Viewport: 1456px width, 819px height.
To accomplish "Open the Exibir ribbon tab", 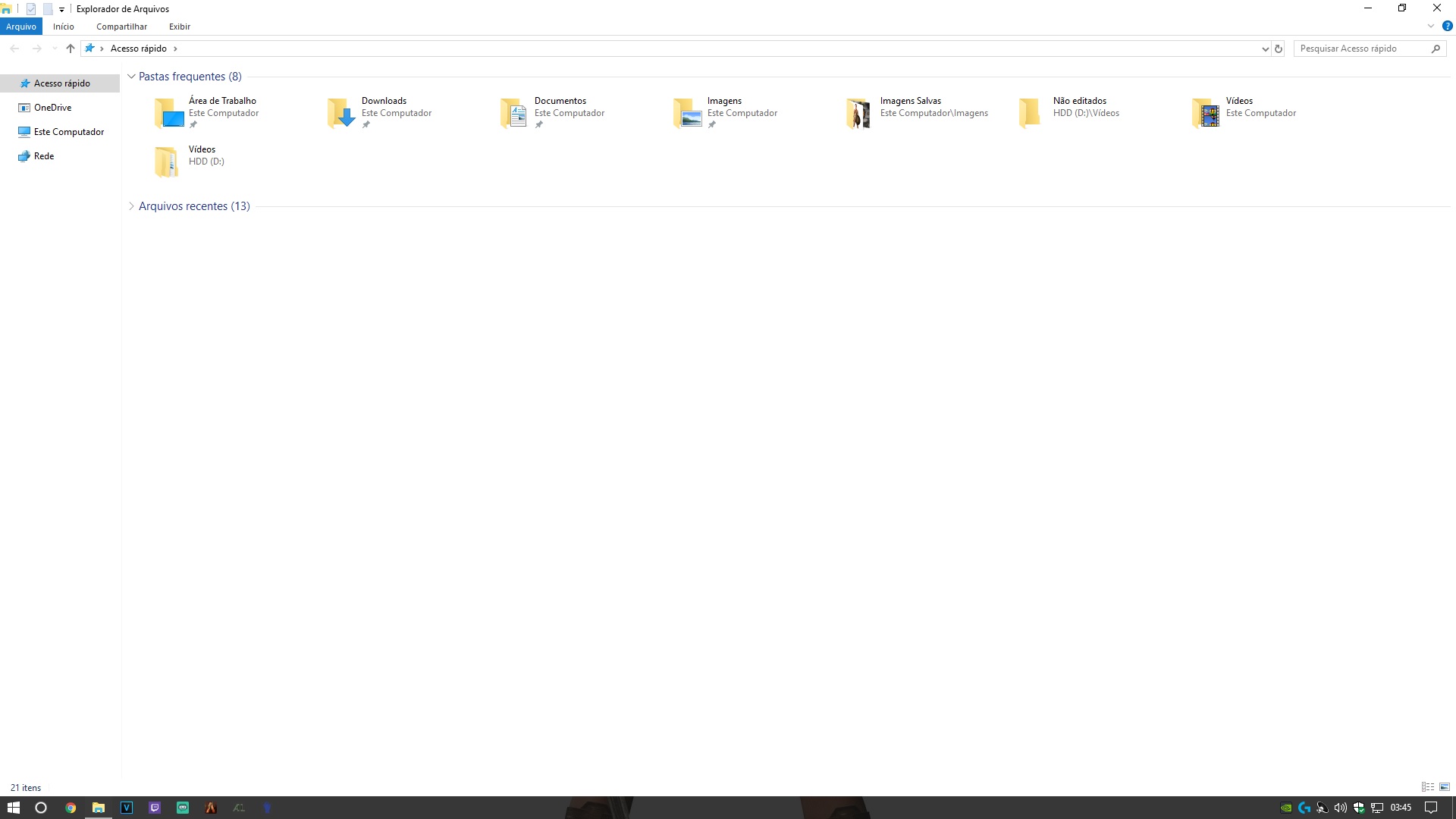I will click(x=180, y=27).
